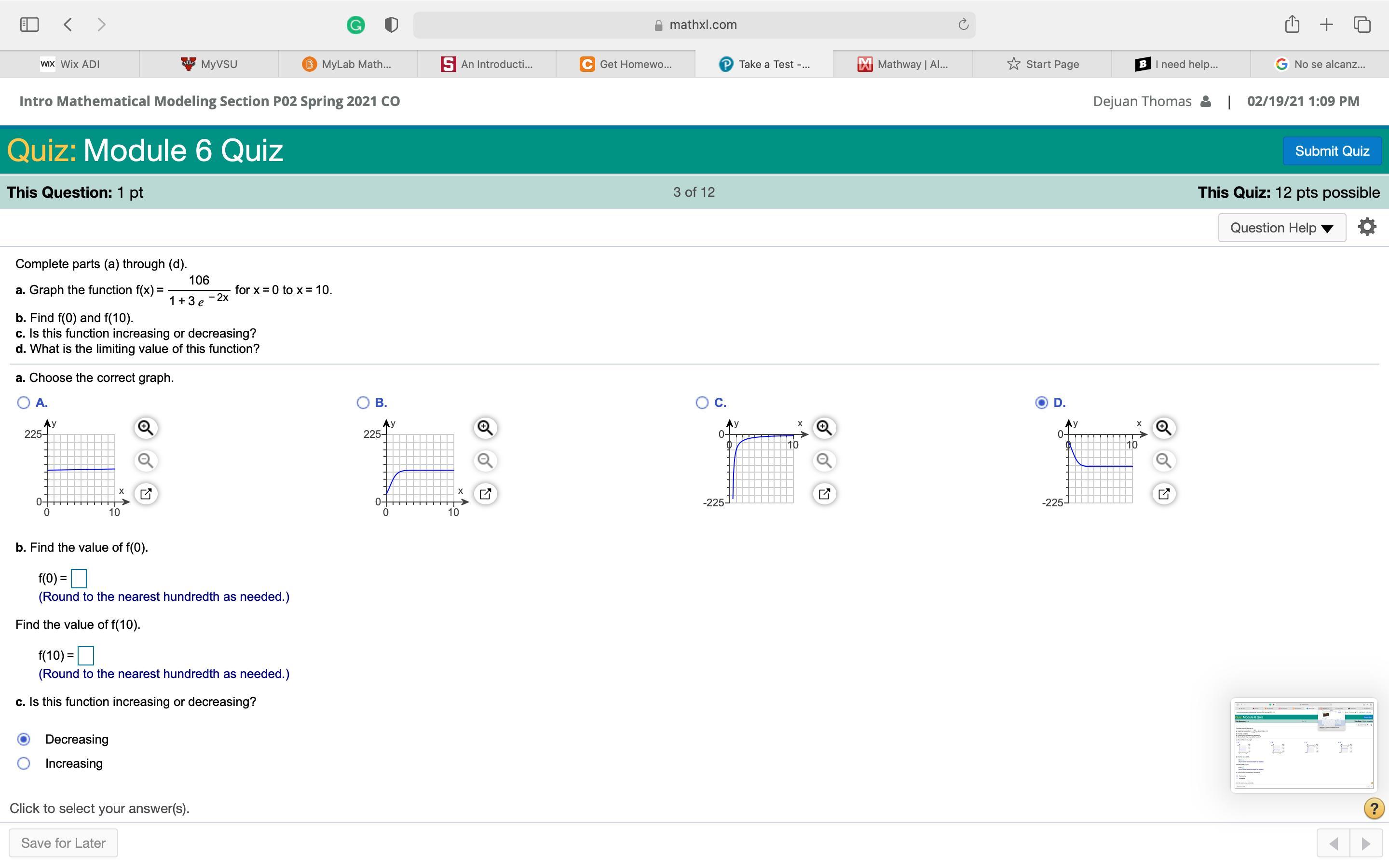Select graph option A
This screenshot has width=1389, height=868.
[24, 403]
